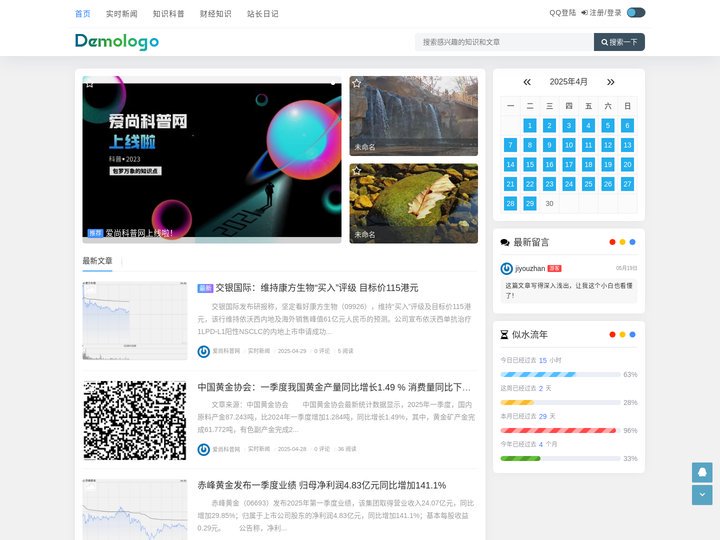Open the QR code article thumbnail

click(x=135, y=420)
